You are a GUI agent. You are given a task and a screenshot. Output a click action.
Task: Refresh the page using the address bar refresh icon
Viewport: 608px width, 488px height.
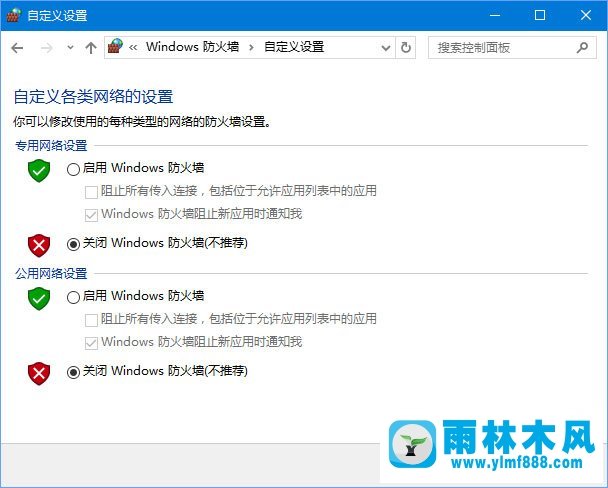pos(405,47)
